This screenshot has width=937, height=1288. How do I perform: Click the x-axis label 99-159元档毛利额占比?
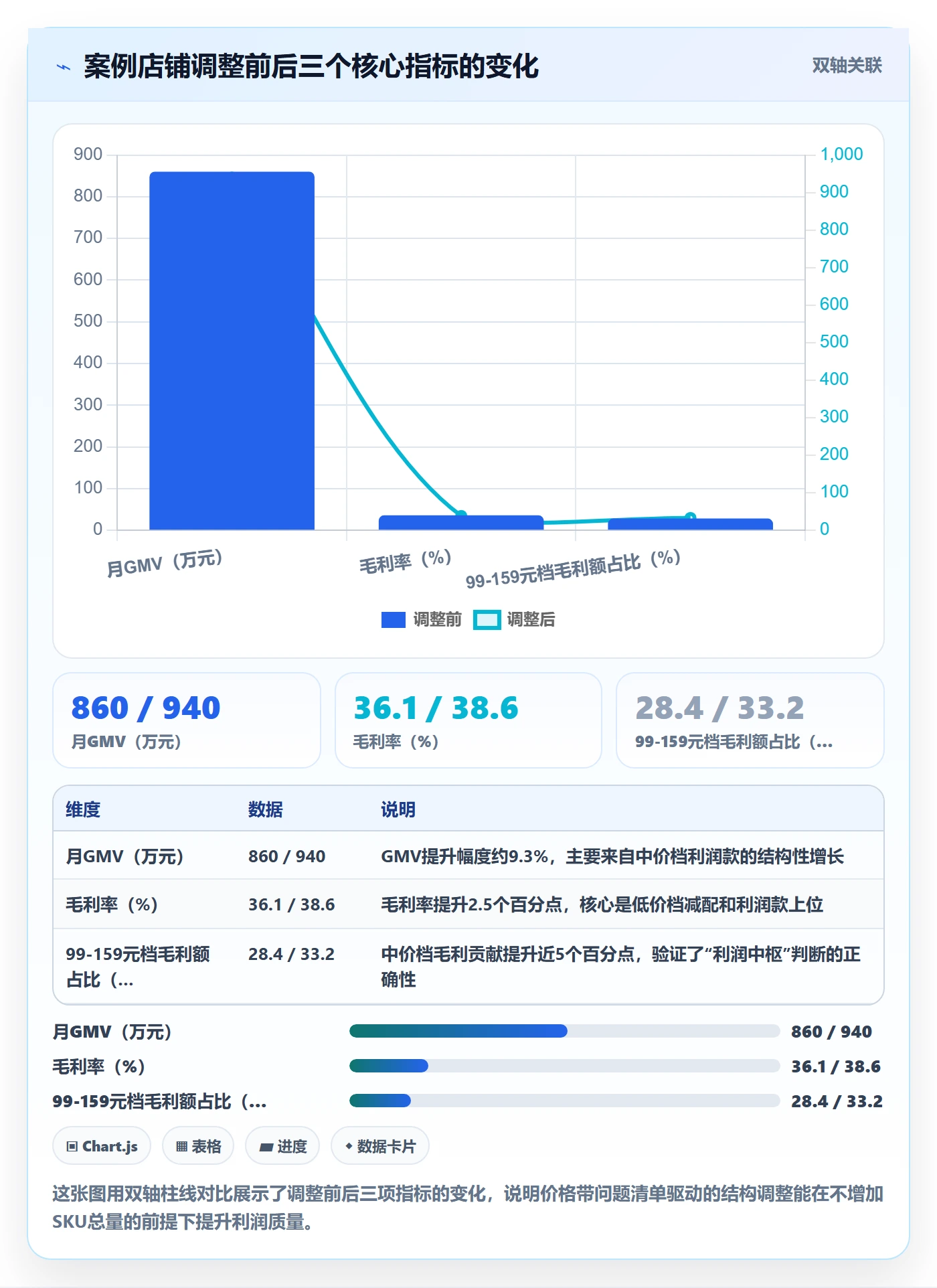pyautogui.click(x=574, y=568)
